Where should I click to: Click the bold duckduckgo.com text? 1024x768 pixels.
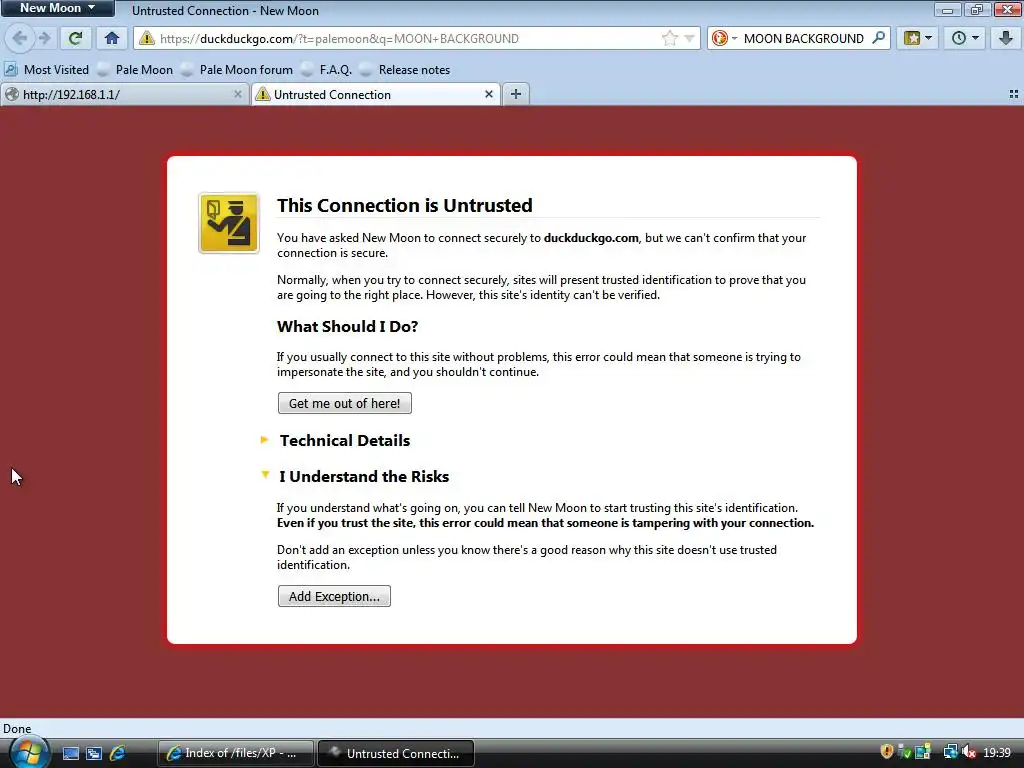[591, 238]
